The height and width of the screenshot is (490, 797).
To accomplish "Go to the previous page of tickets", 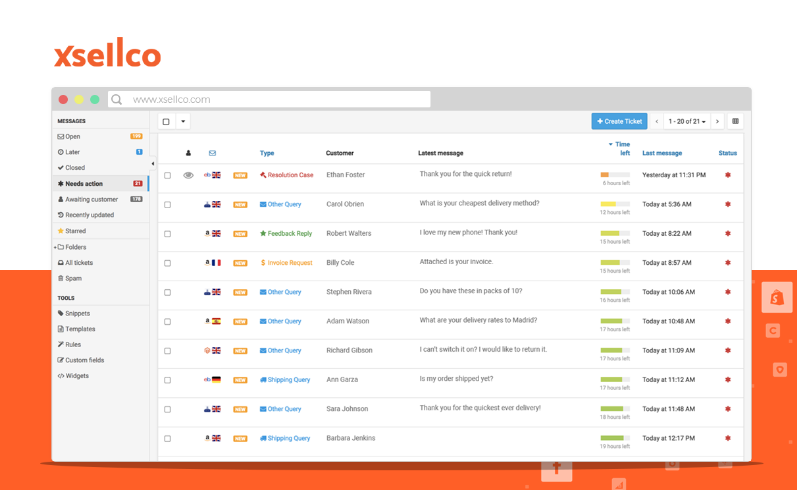I will tap(657, 122).
